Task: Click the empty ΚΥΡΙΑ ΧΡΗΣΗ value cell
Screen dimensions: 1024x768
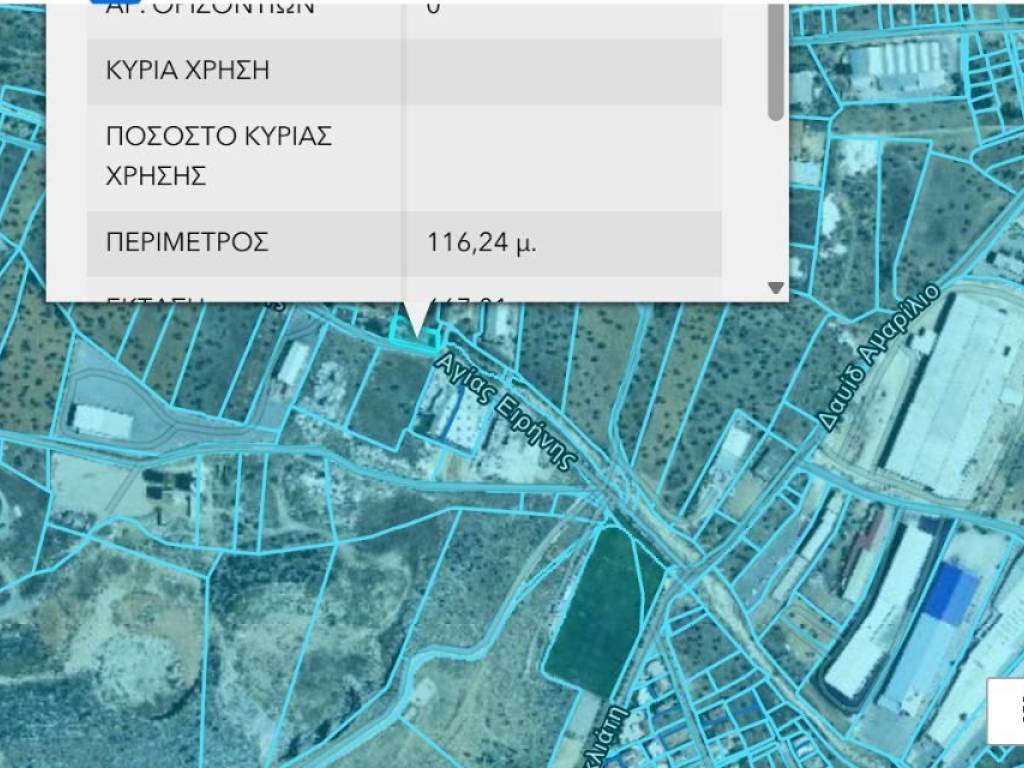Action: 562,71
